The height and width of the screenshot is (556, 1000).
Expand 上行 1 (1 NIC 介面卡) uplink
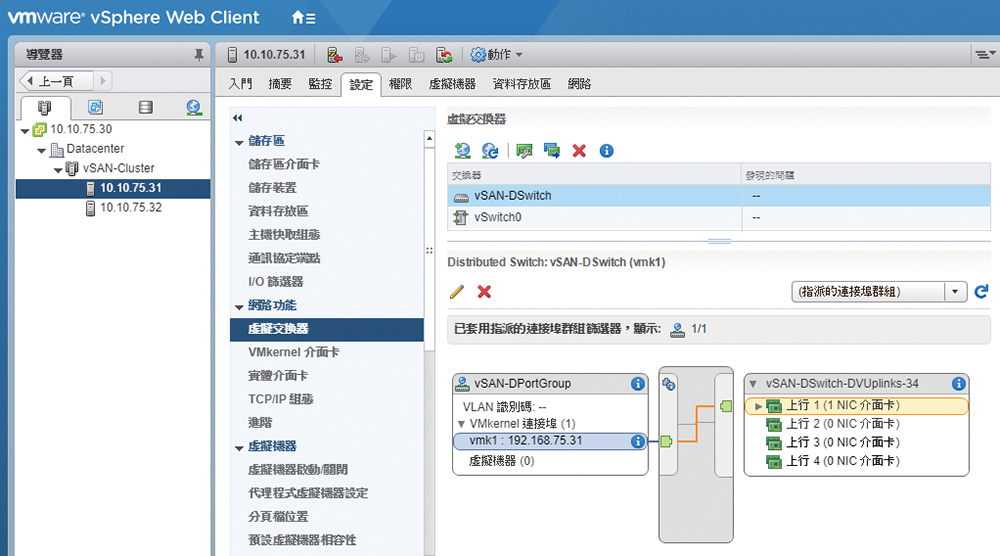pyautogui.click(x=758, y=406)
